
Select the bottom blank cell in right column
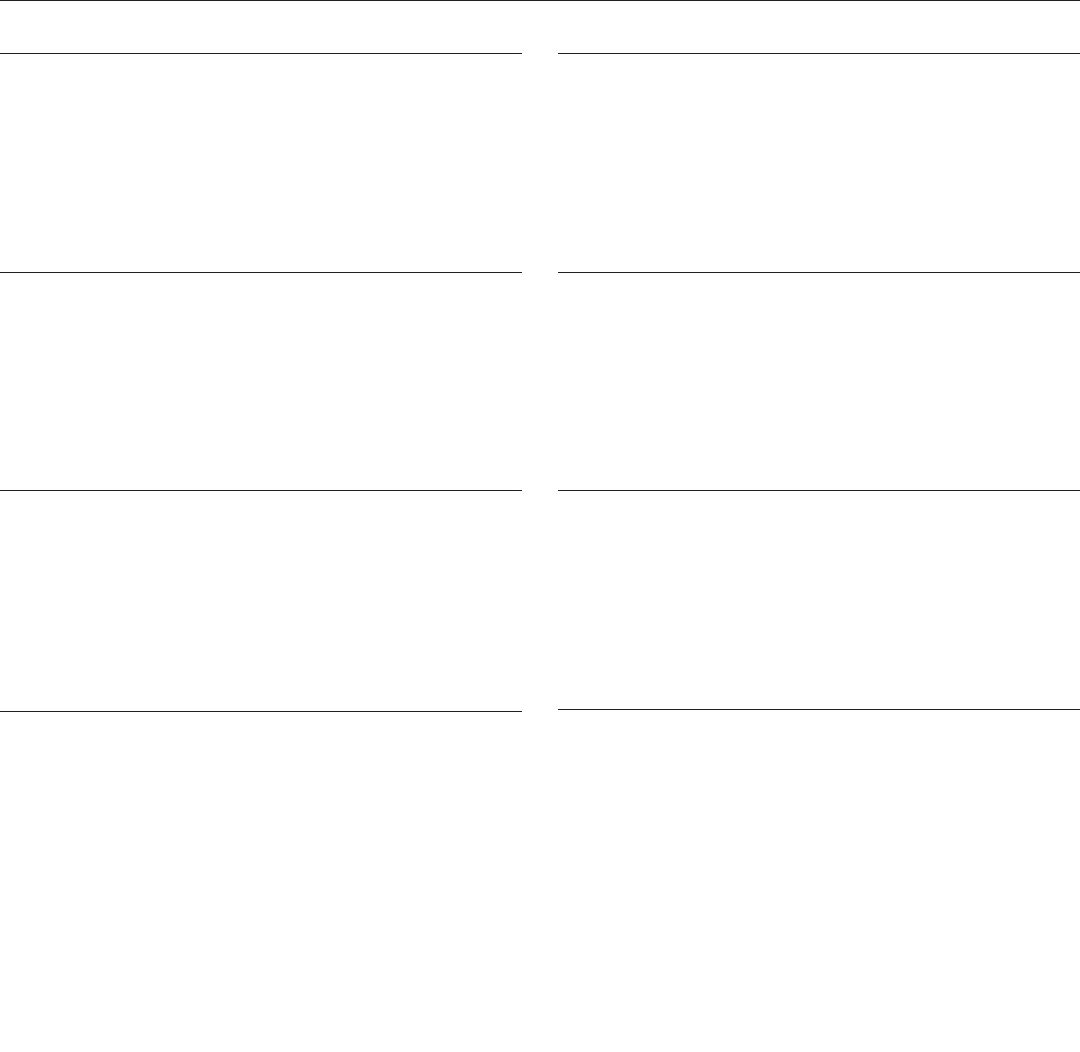coord(819,881)
